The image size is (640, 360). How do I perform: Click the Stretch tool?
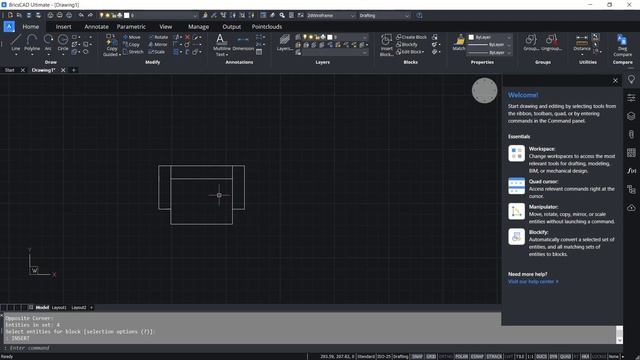pos(133,52)
